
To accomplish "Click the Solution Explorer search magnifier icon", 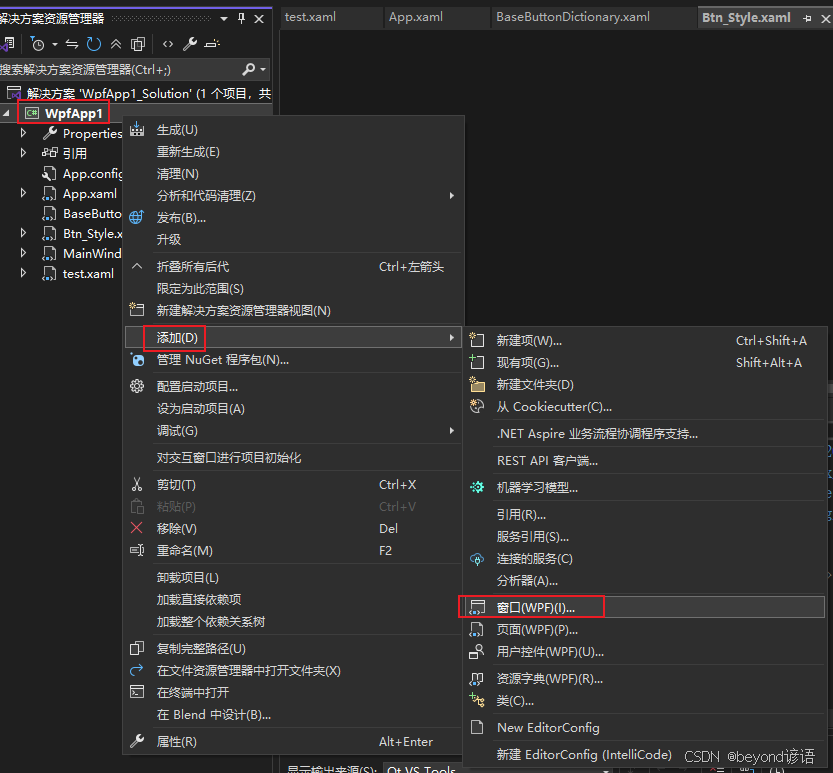I will pyautogui.click(x=248, y=69).
